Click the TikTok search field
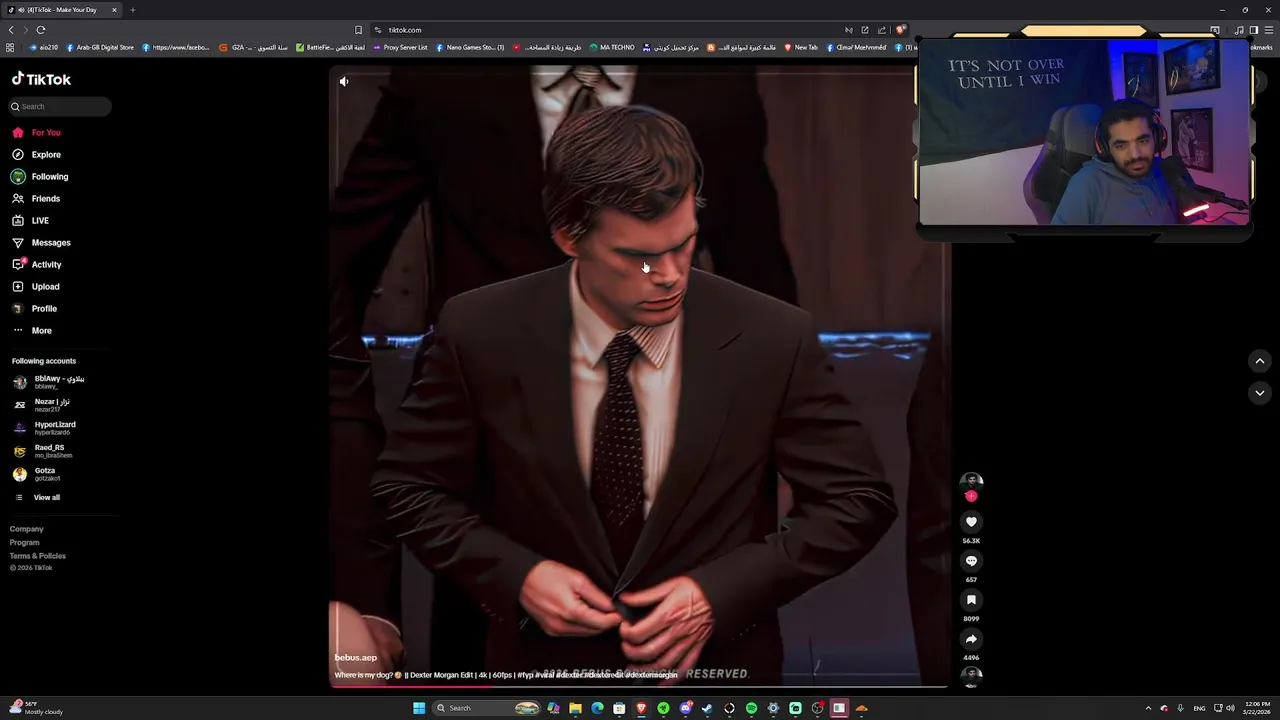This screenshot has height=720, width=1280. tap(60, 106)
